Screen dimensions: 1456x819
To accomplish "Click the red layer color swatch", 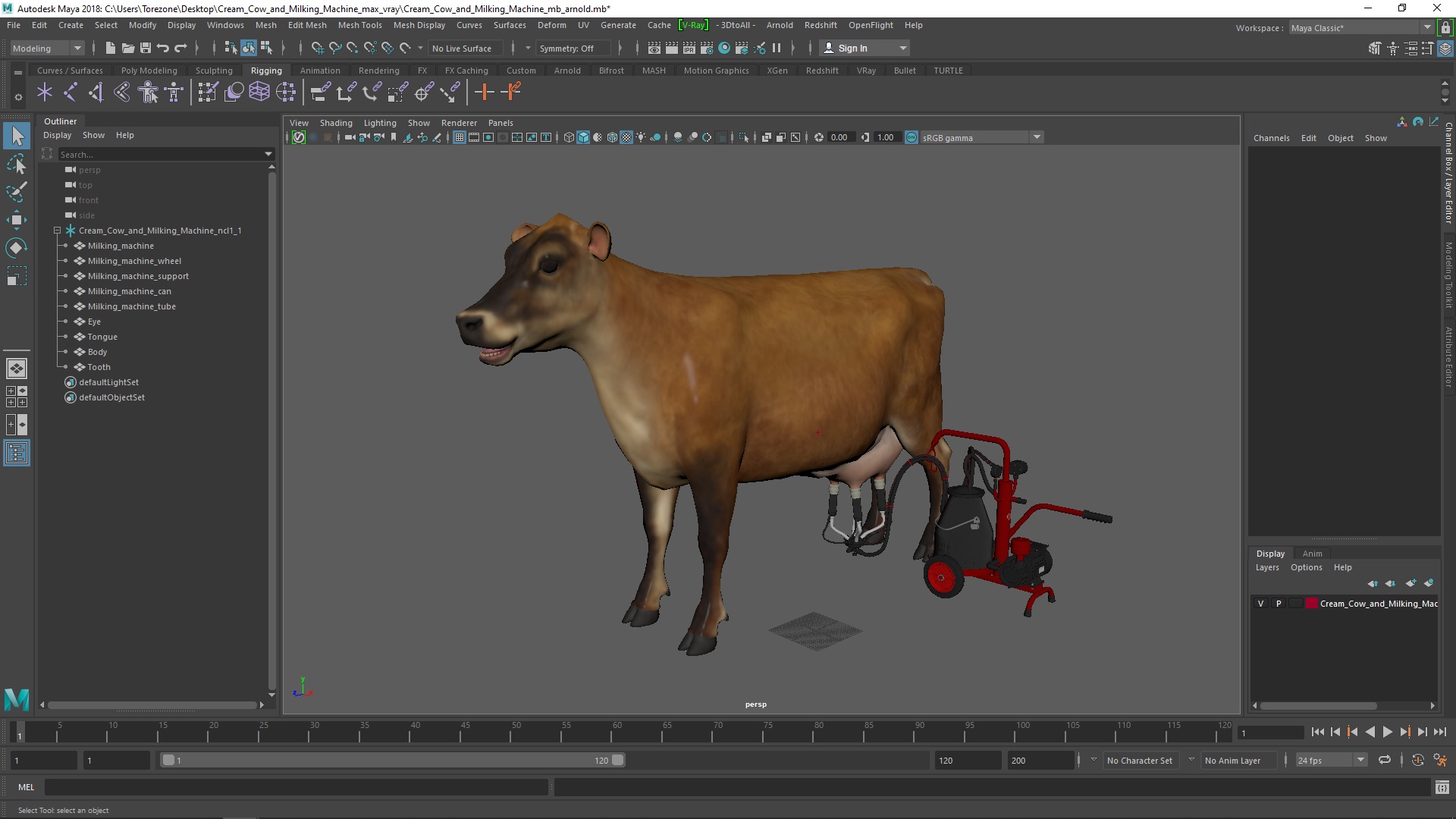I will tap(1311, 604).
